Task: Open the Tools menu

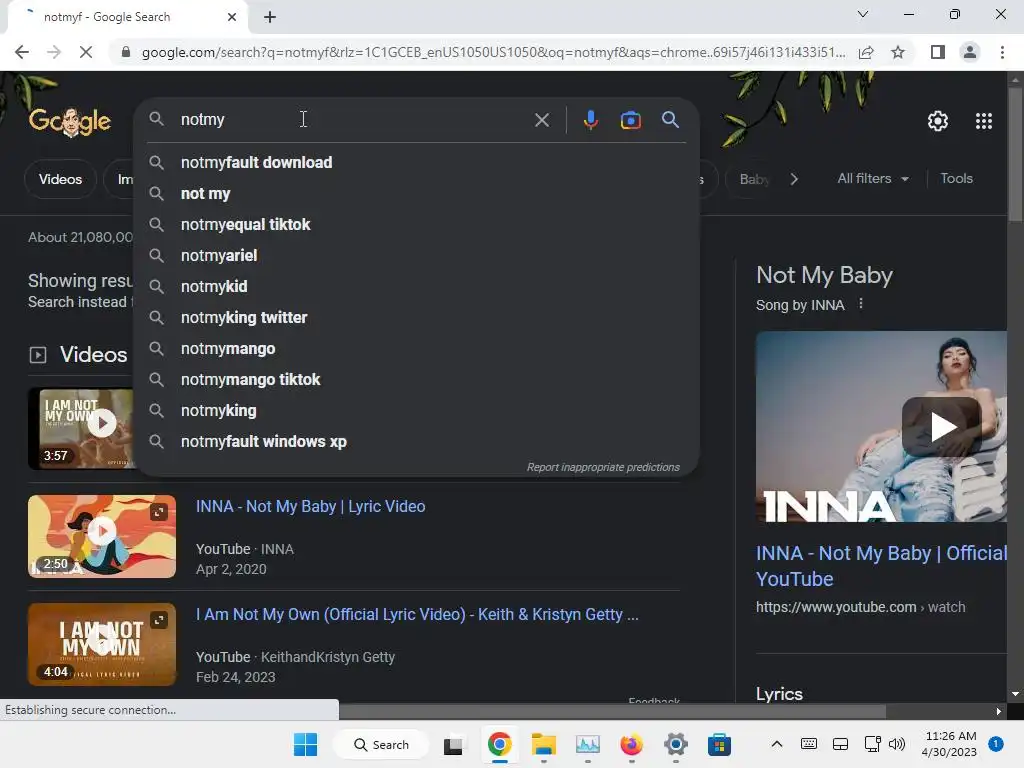Action: [x=956, y=178]
